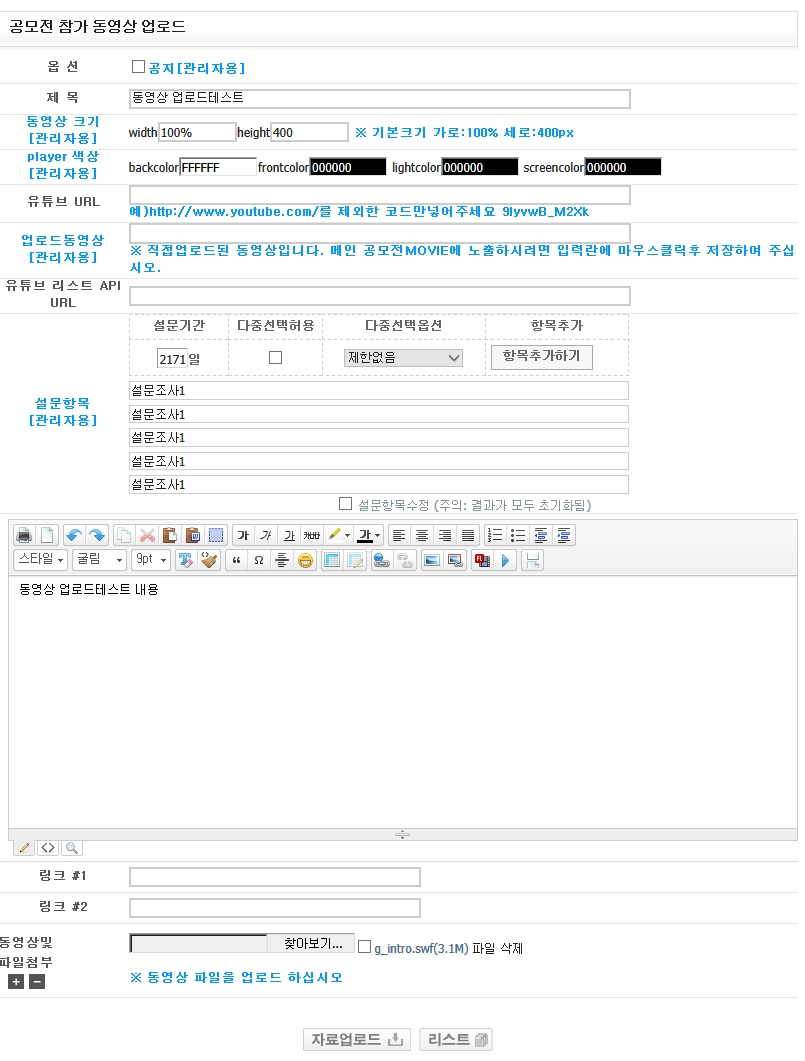The height and width of the screenshot is (1061, 805).
Task: Align text left in editor
Action: (x=399, y=535)
